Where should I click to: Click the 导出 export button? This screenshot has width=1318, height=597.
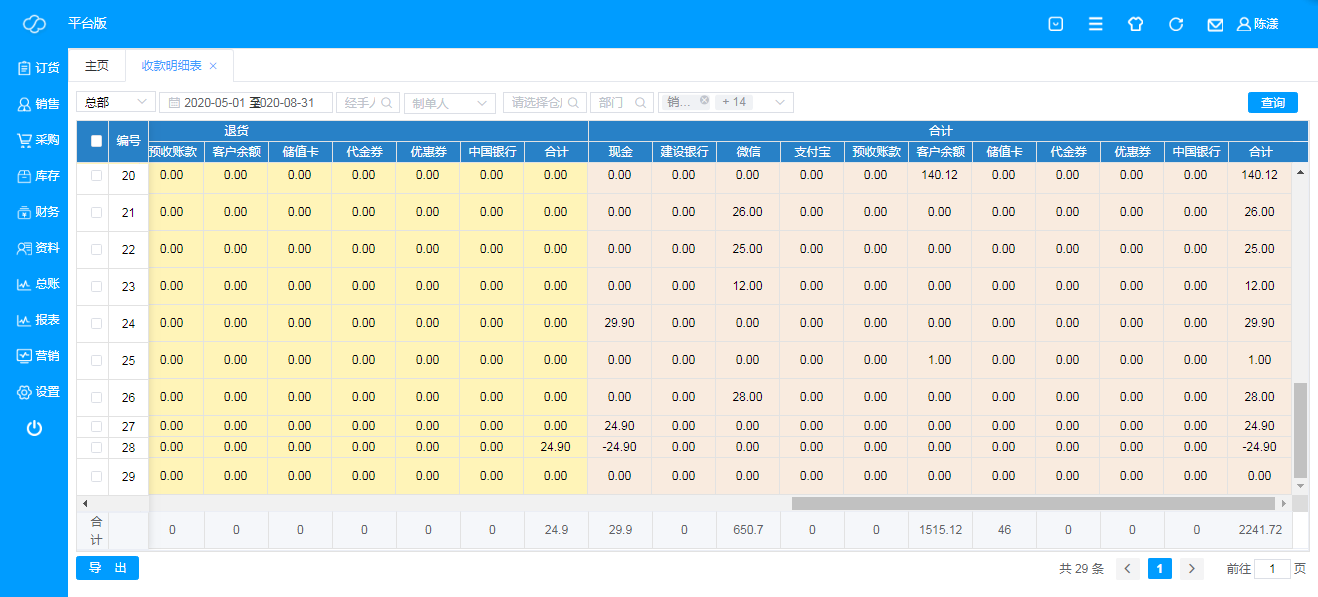tap(107, 568)
